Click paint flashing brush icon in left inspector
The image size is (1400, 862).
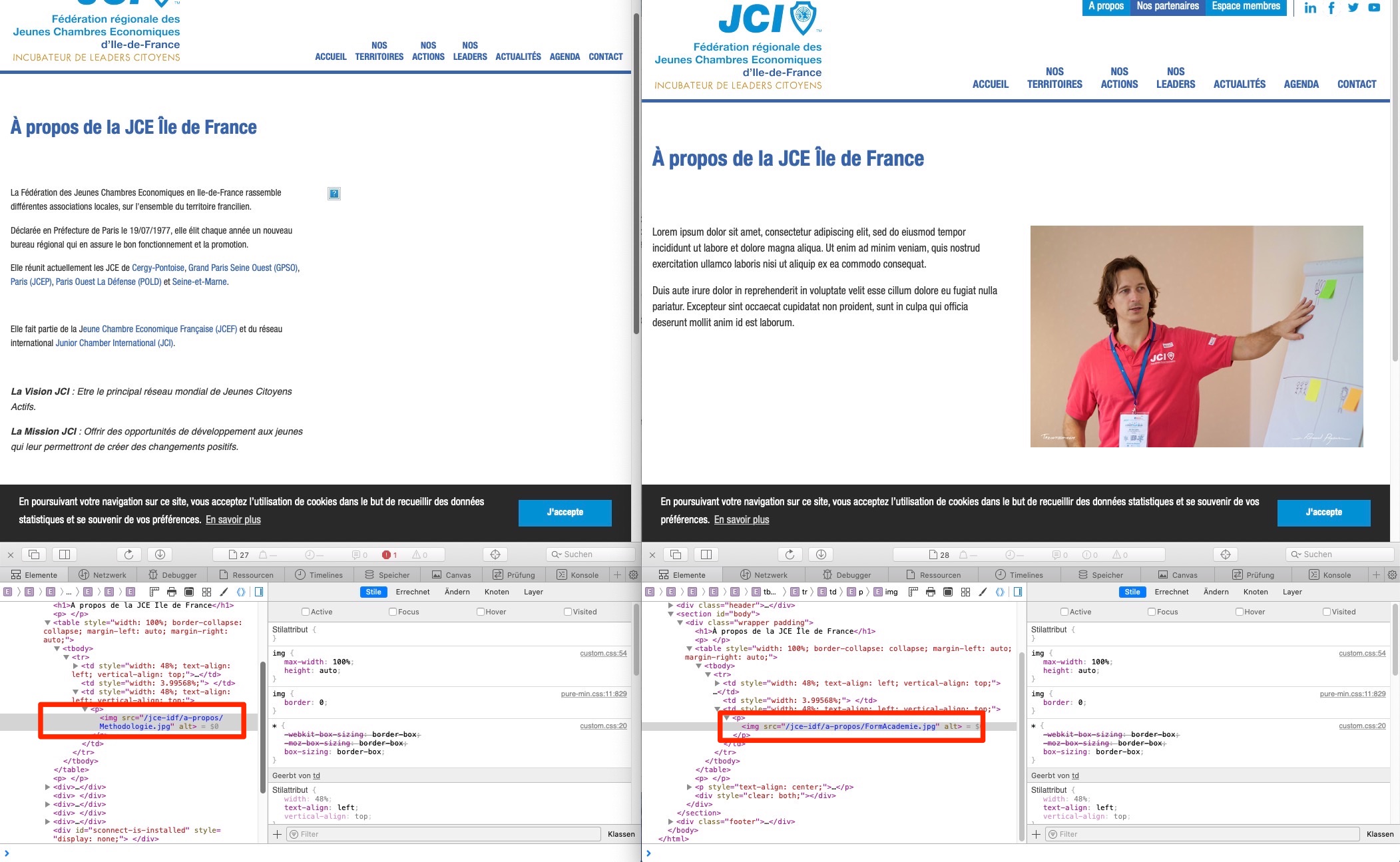(224, 592)
